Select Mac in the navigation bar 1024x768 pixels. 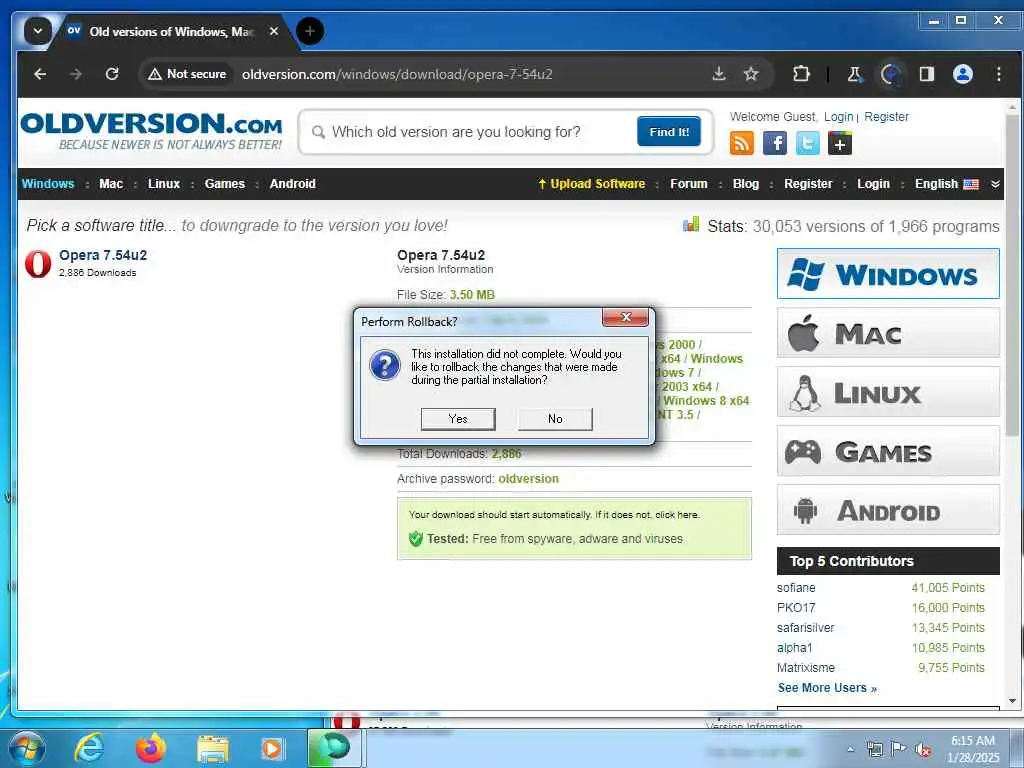(111, 184)
